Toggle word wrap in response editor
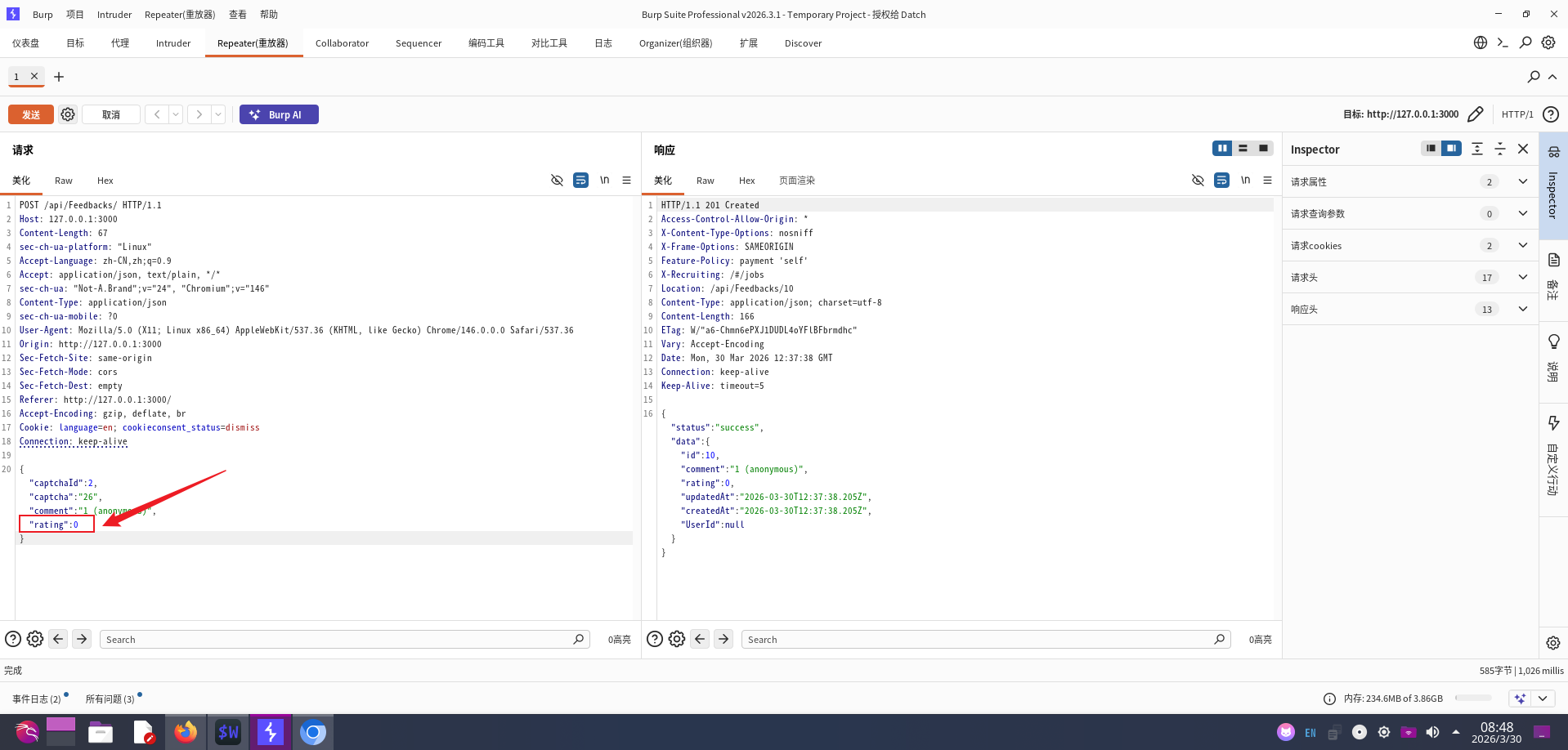Screen dimensions: 1568x750 (x=1221, y=180)
